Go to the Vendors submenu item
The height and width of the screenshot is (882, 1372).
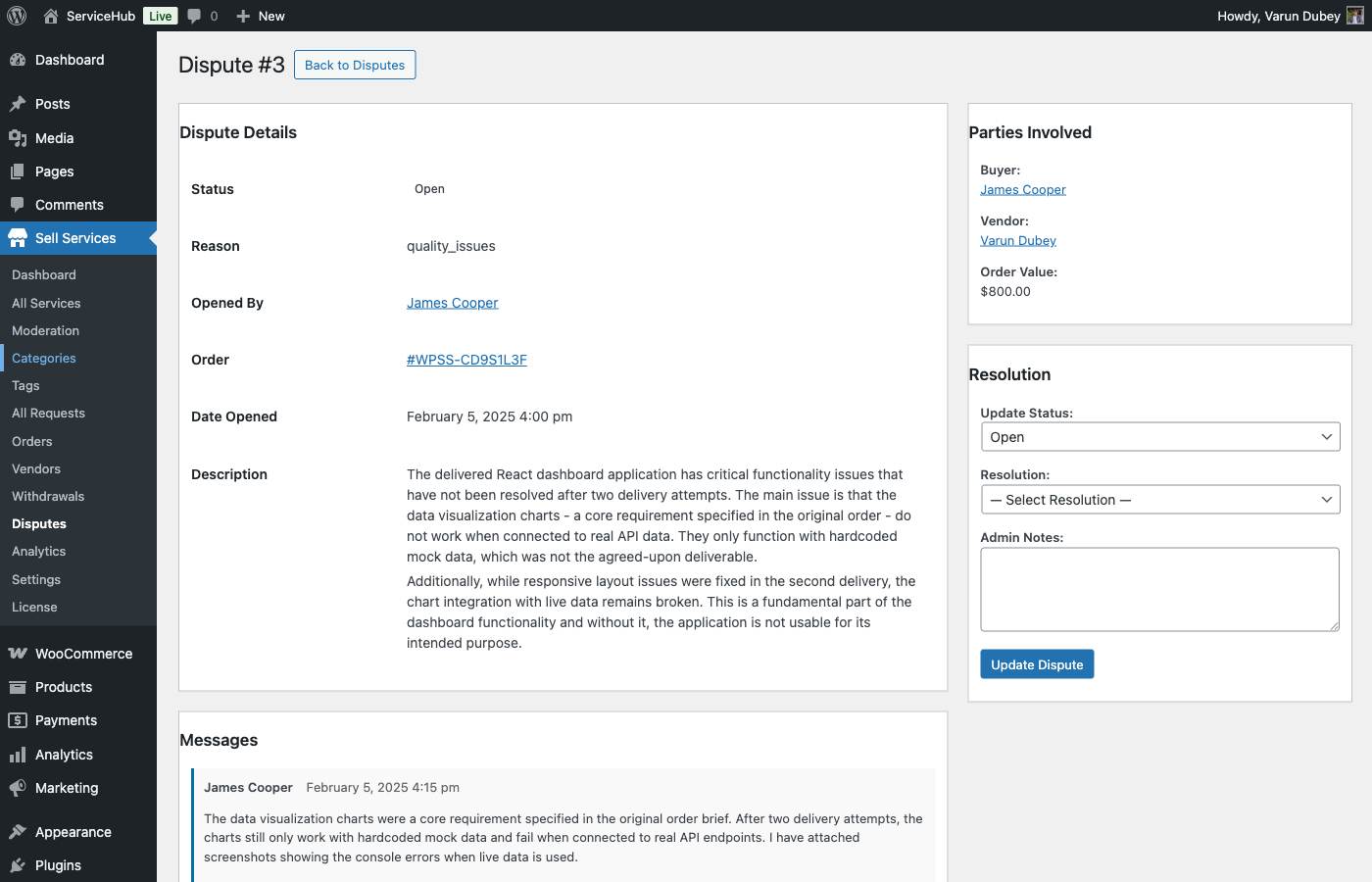[x=36, y=469]
